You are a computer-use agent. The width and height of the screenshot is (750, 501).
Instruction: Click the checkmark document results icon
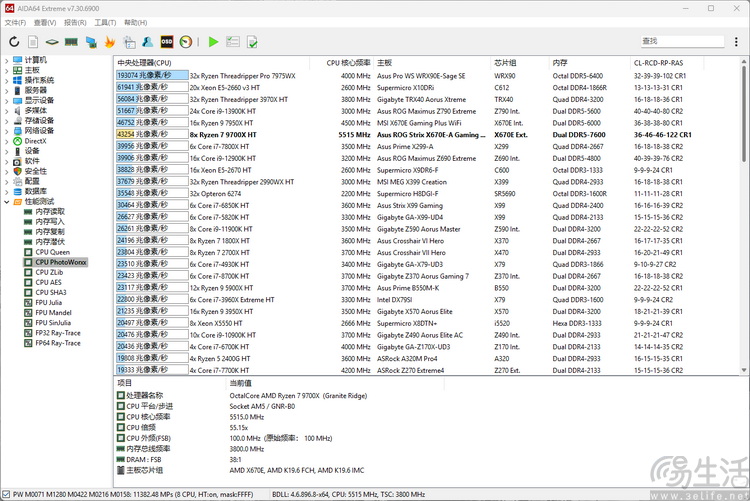253,42
